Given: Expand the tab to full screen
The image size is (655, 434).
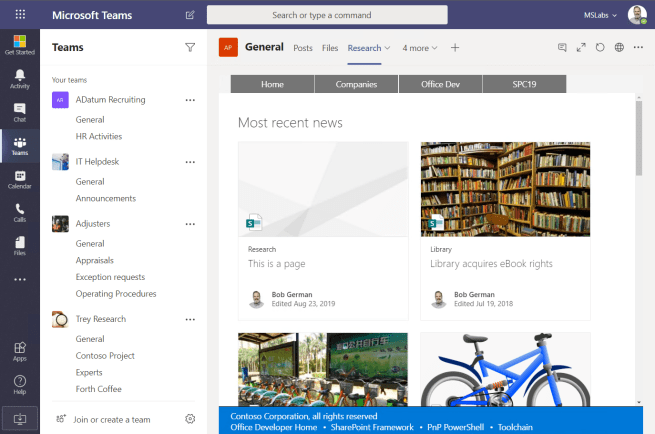Looking at the screenshot, I should (x=581, y=47).
